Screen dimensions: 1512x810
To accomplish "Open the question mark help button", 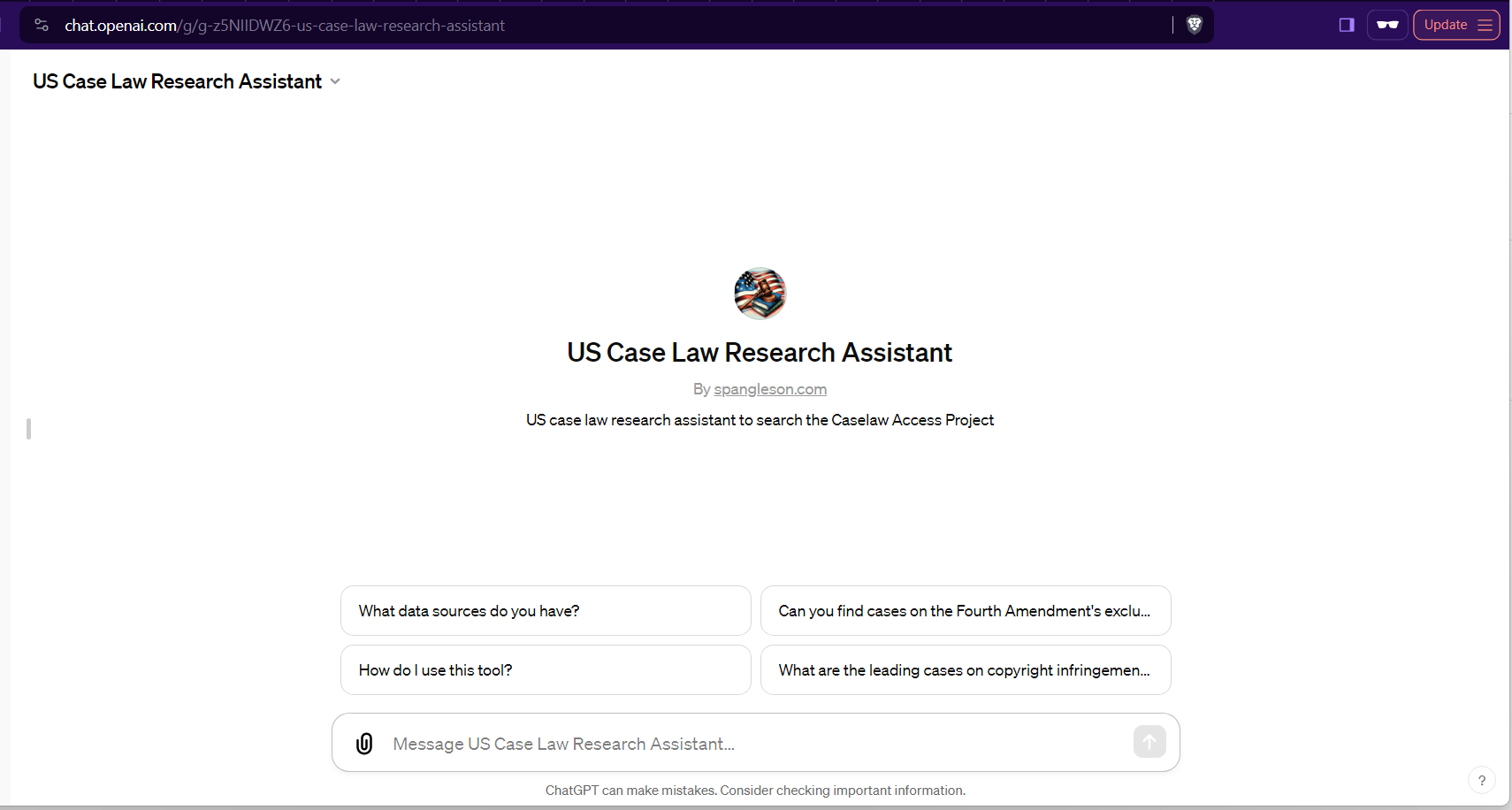I will tap(1482, 780).
